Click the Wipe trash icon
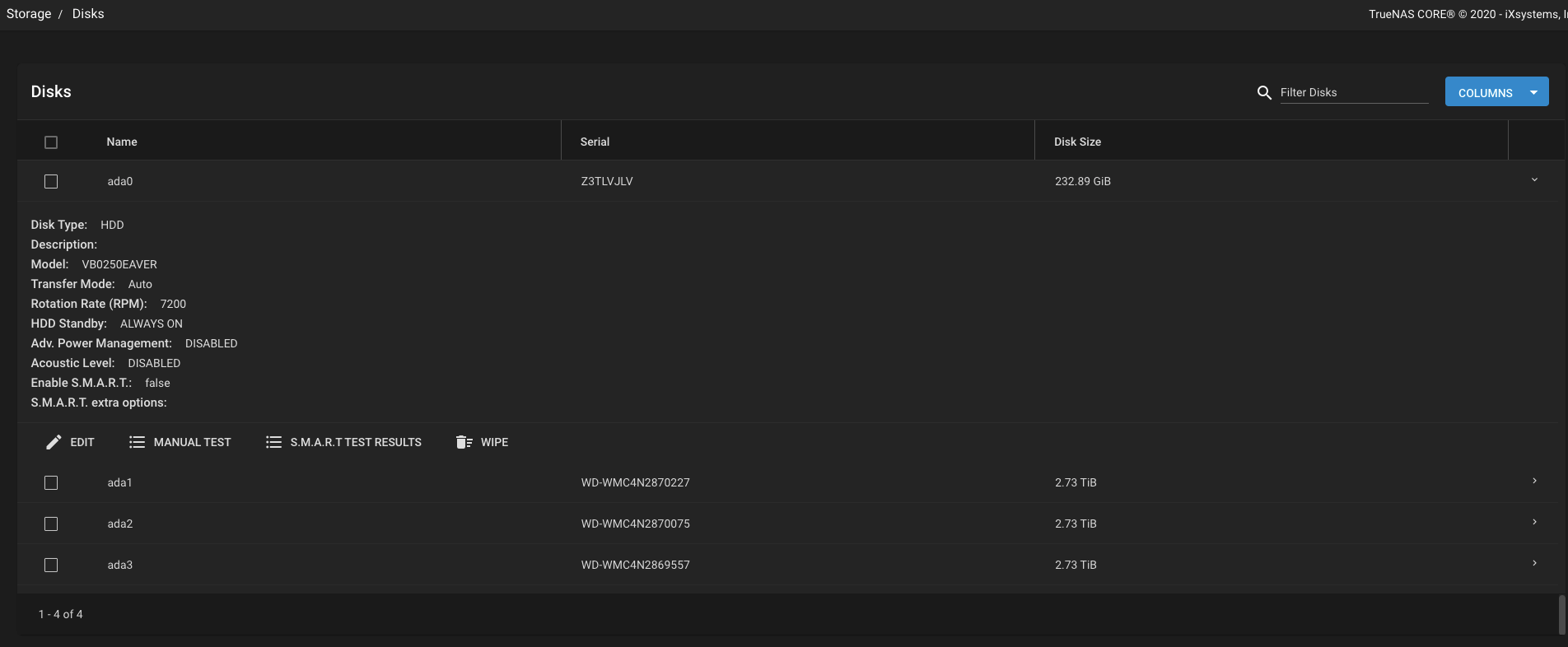The image size is (1568, 647). tap(464, 442)
